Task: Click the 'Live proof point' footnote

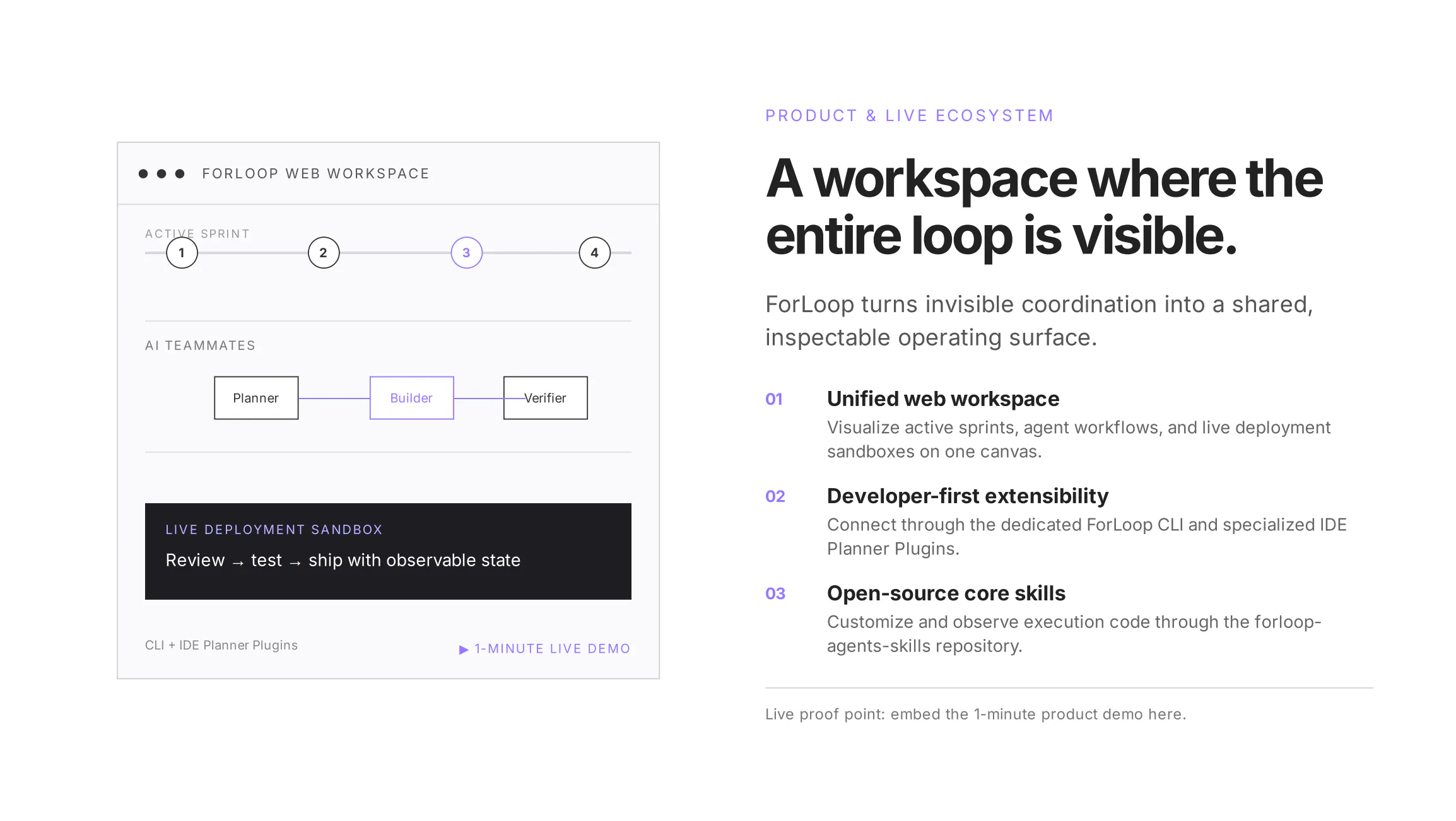Action: pyautogui.click(x=976, y=714)
